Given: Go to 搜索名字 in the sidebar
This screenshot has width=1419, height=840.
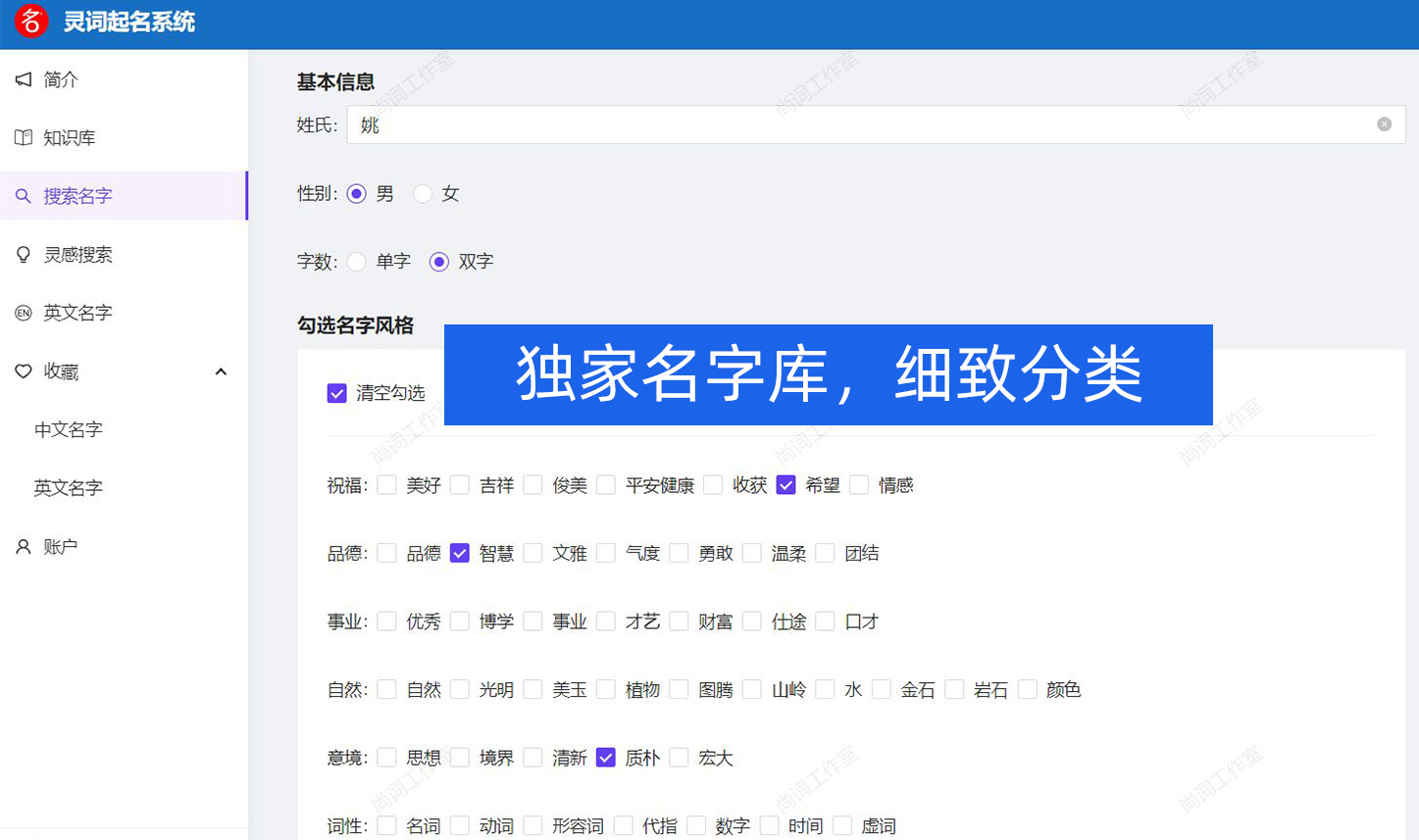Looking at the screenshot, I should [124, 196].
